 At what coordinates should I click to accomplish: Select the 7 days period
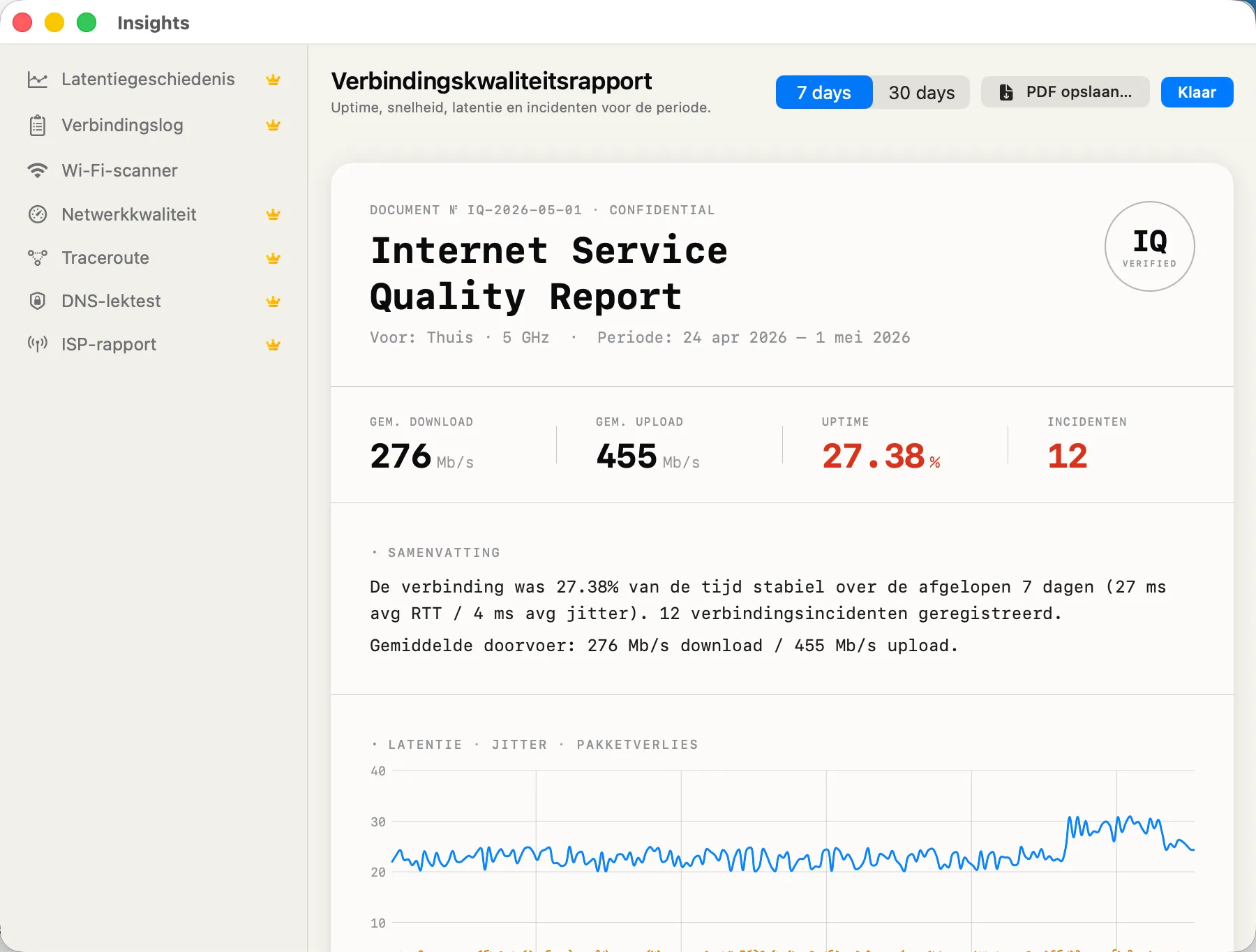pyautogui.click(x=824, y=92)
